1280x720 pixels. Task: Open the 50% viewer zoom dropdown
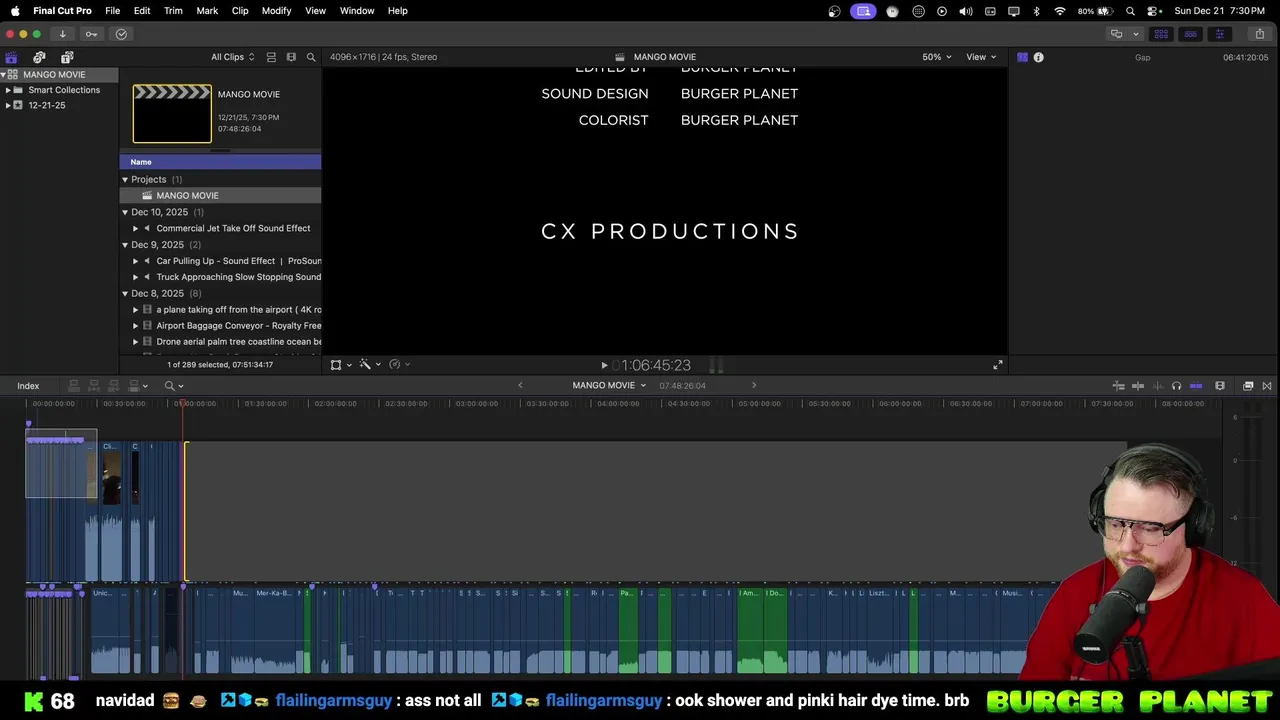(936, 57)
